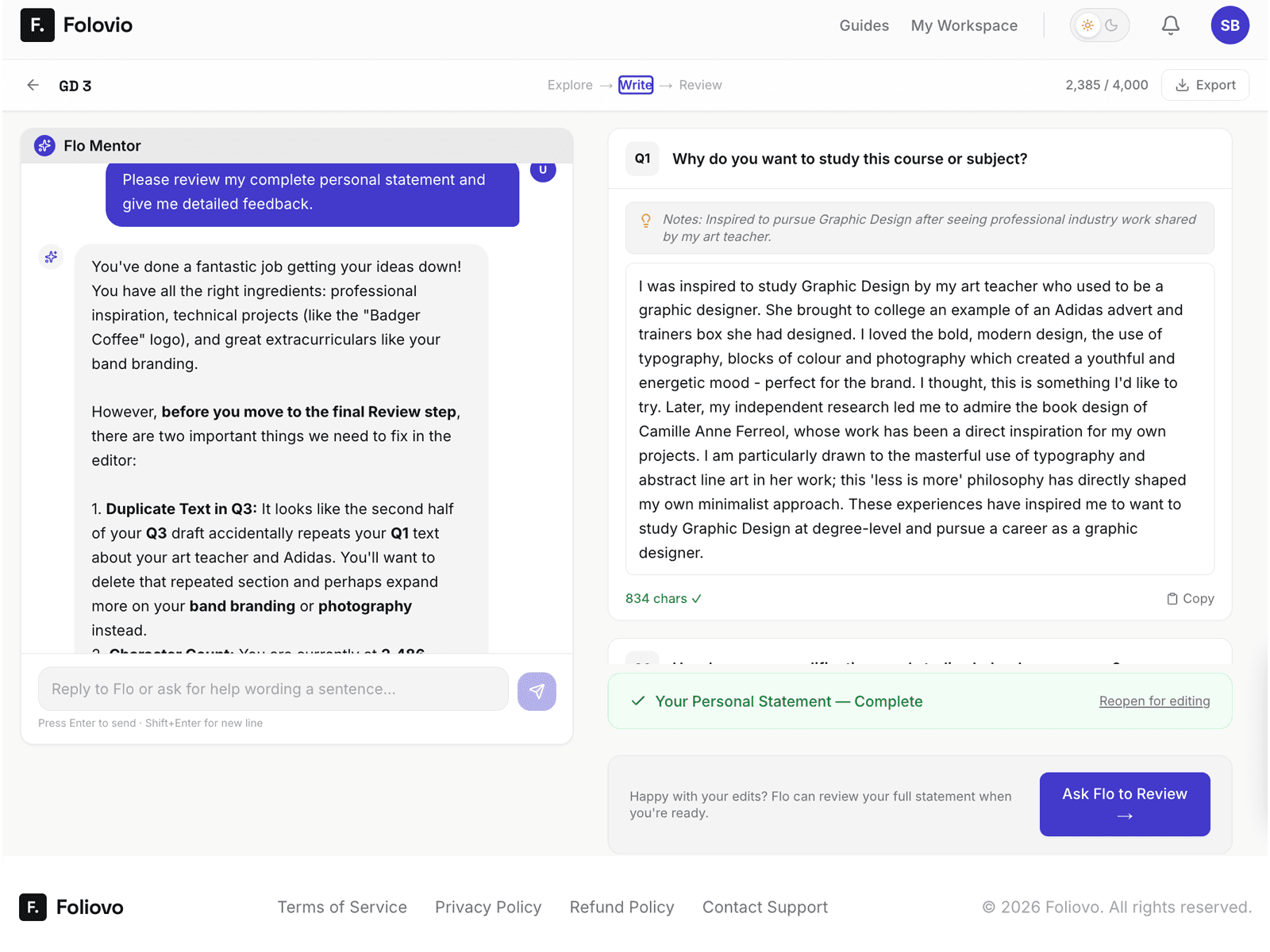Export the personal statement
Image resolution: width=1270 pixels, height=952 pixels.
click(x=1205, y=85)
